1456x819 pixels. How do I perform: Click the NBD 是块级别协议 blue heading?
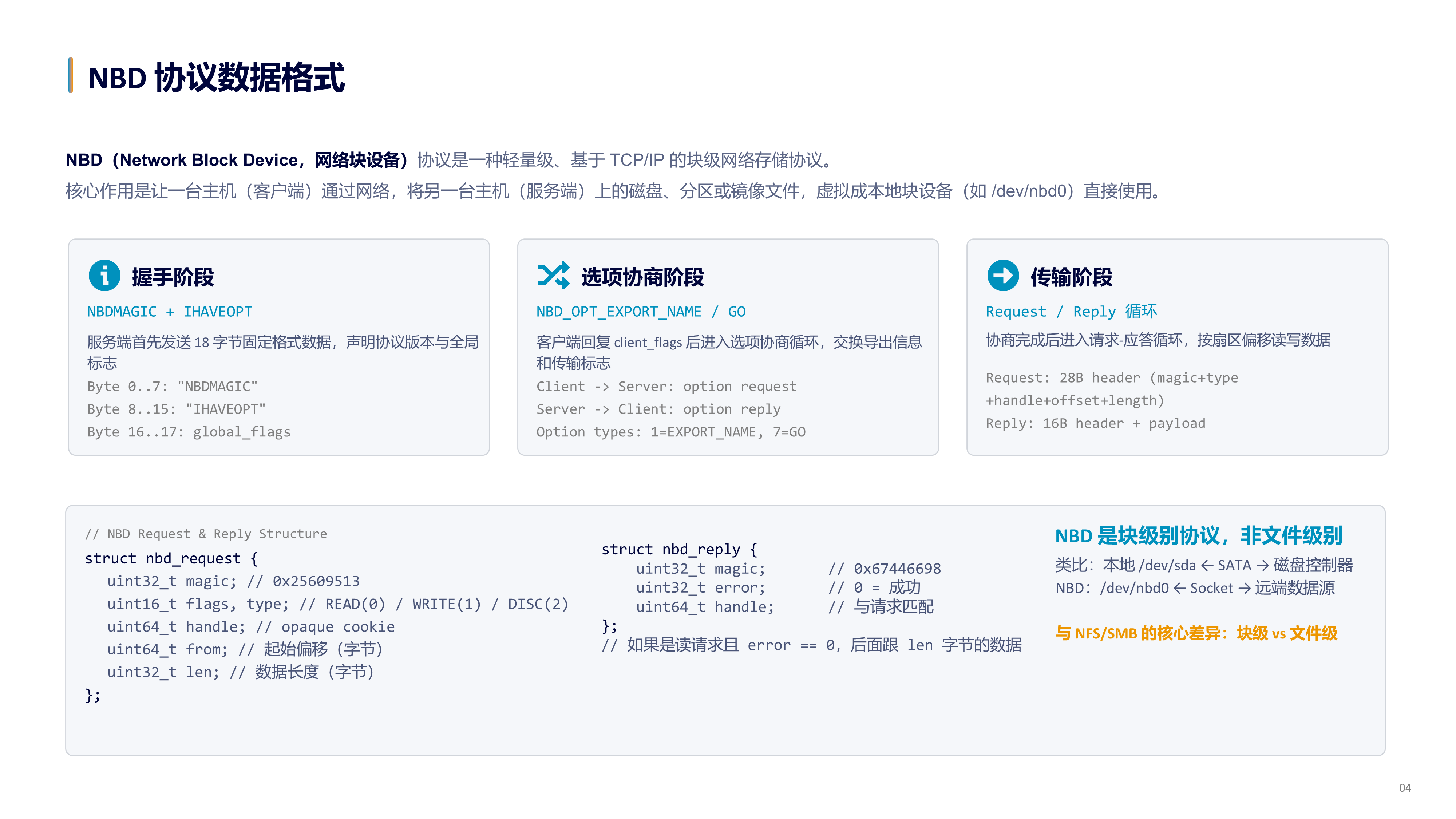coord(1198,536)
